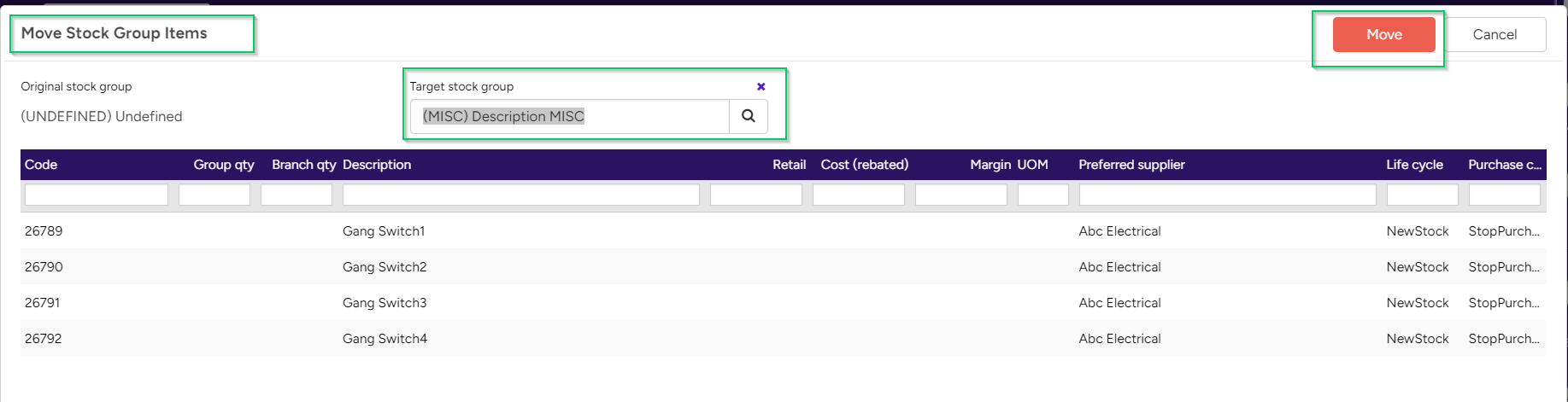Select the row with code 26790
1568x402 pixels.
(x=784, y=267)
